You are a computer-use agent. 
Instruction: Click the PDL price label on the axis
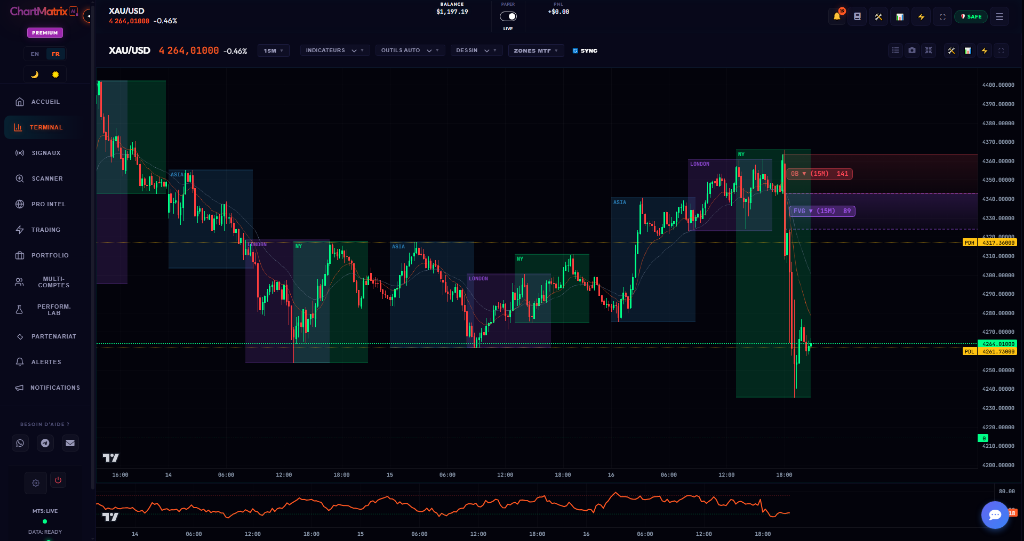[x=989, y=351]
